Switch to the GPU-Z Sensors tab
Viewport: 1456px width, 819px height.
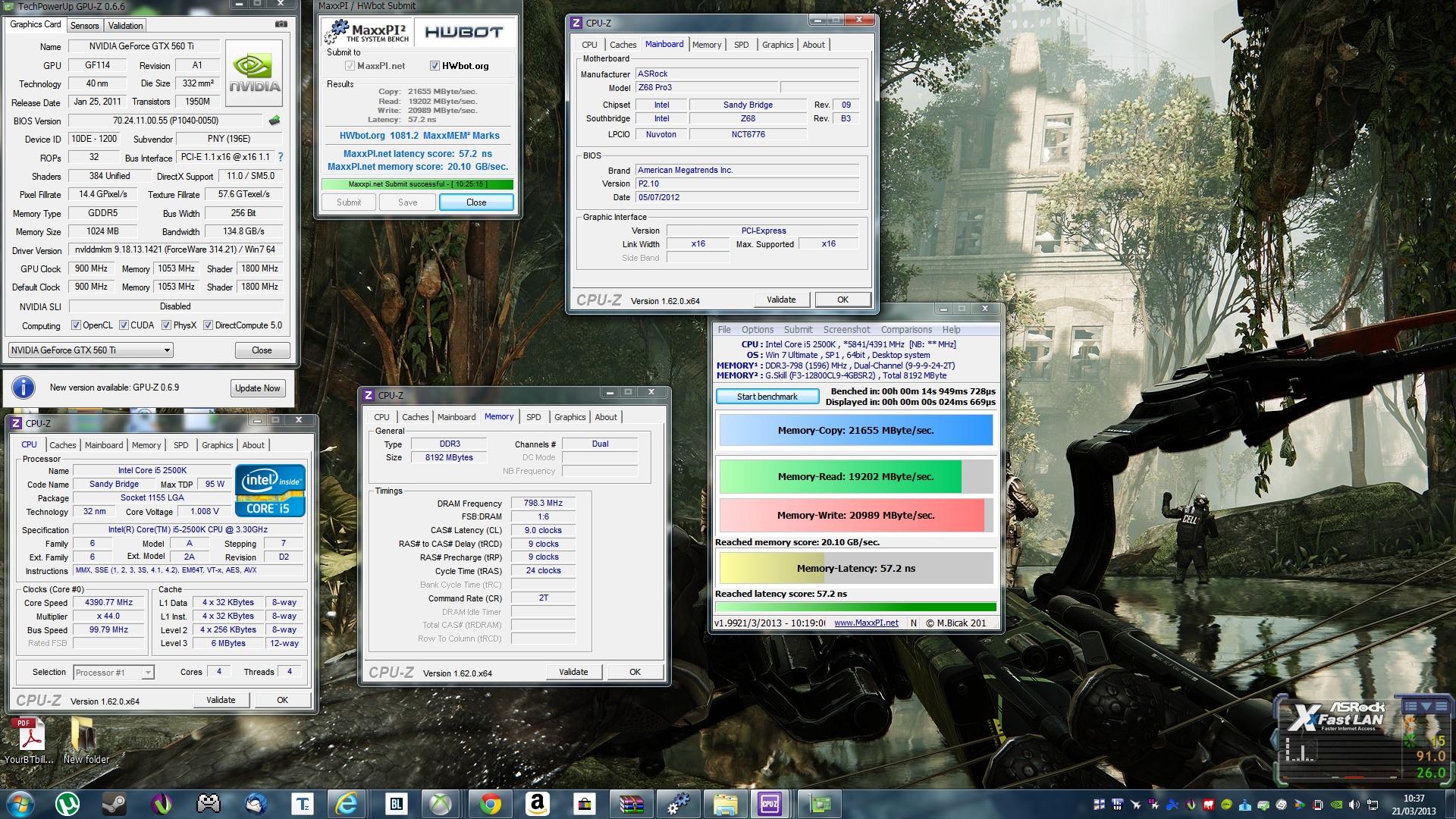click(x=84, y=25)
